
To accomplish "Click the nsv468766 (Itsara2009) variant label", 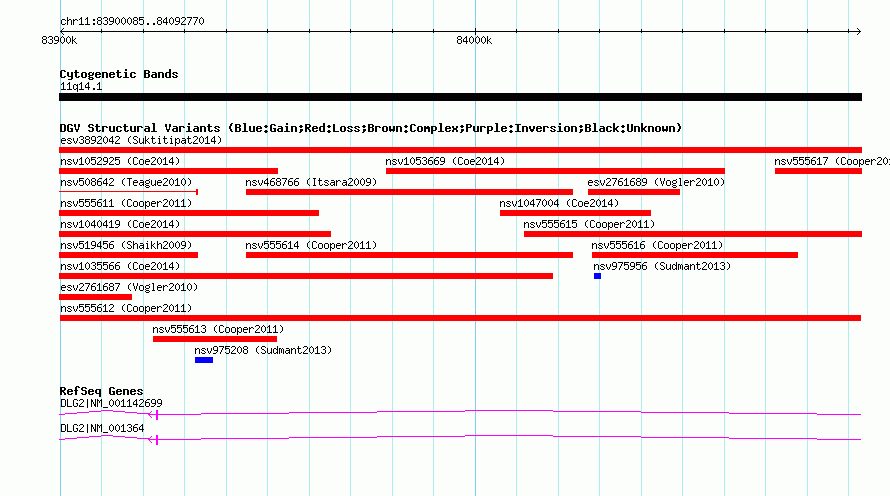I will pos(311,182).
